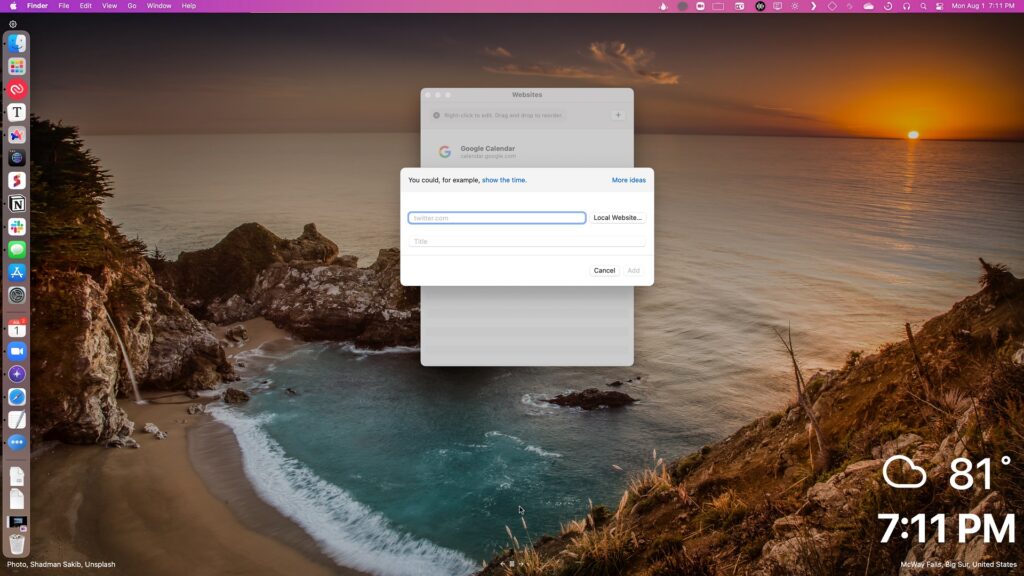Open Safari from the dock
Image resolution: width=1024 pixels, height=576 pixels.
[17, 397]
